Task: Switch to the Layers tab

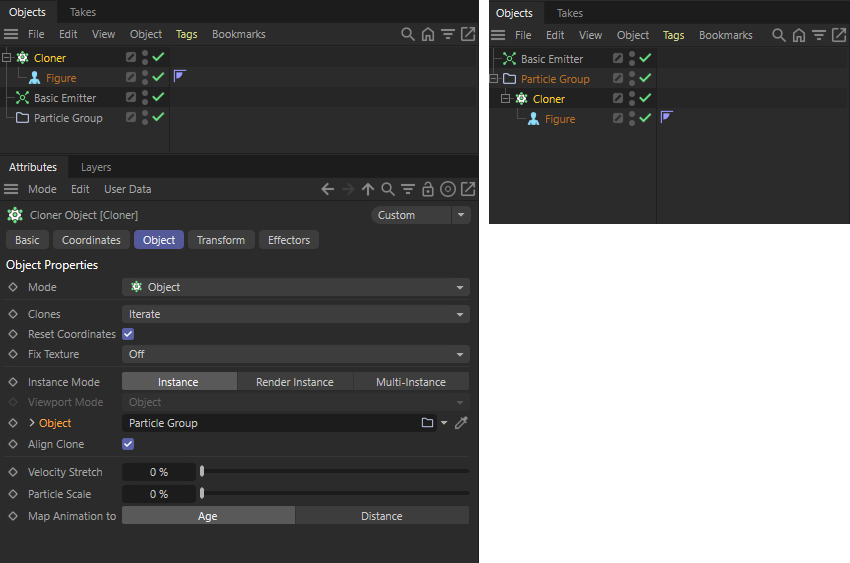Action: pos(96,167)
